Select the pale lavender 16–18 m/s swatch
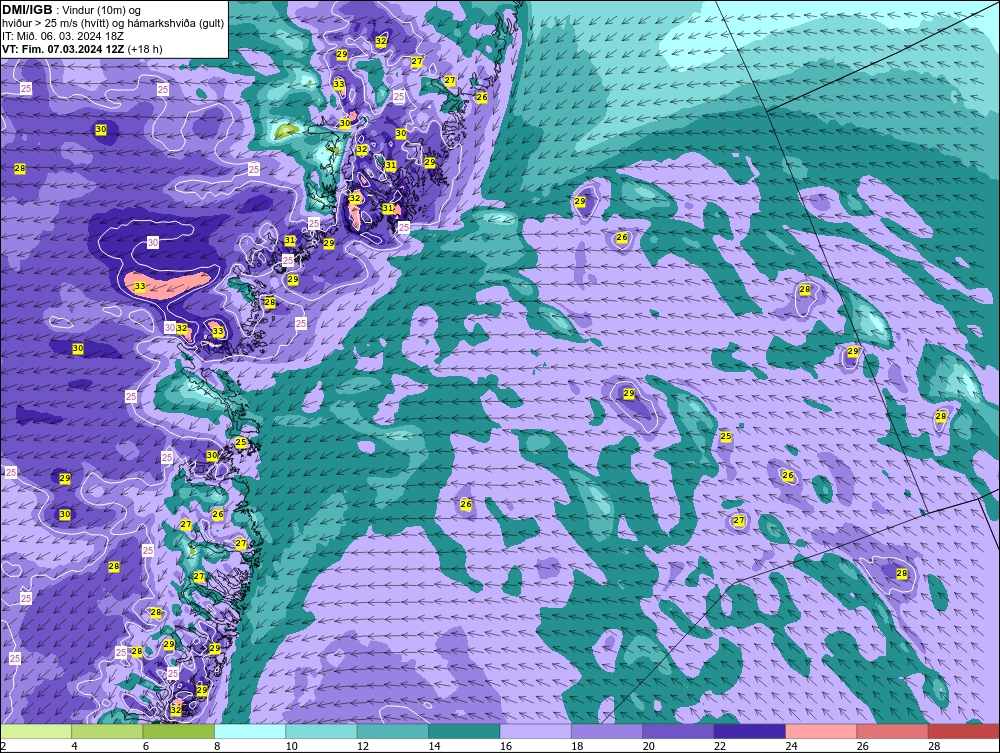Viewport: 1000px width, 753px height. pyautogui.click(x=536, y=731)
